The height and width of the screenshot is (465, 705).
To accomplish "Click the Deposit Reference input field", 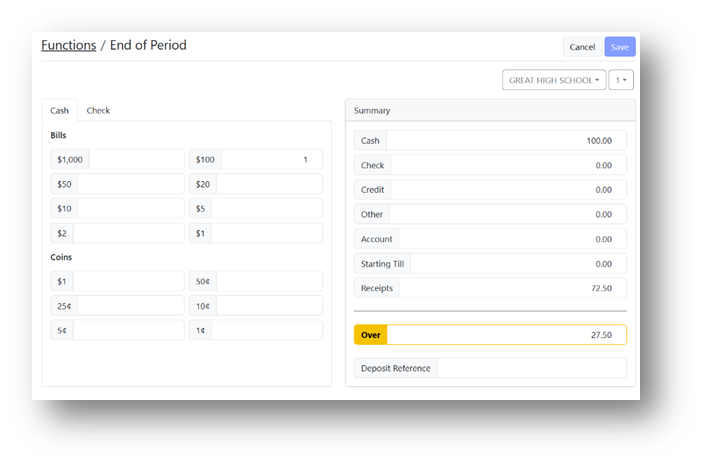I will (x=532, y=368).
